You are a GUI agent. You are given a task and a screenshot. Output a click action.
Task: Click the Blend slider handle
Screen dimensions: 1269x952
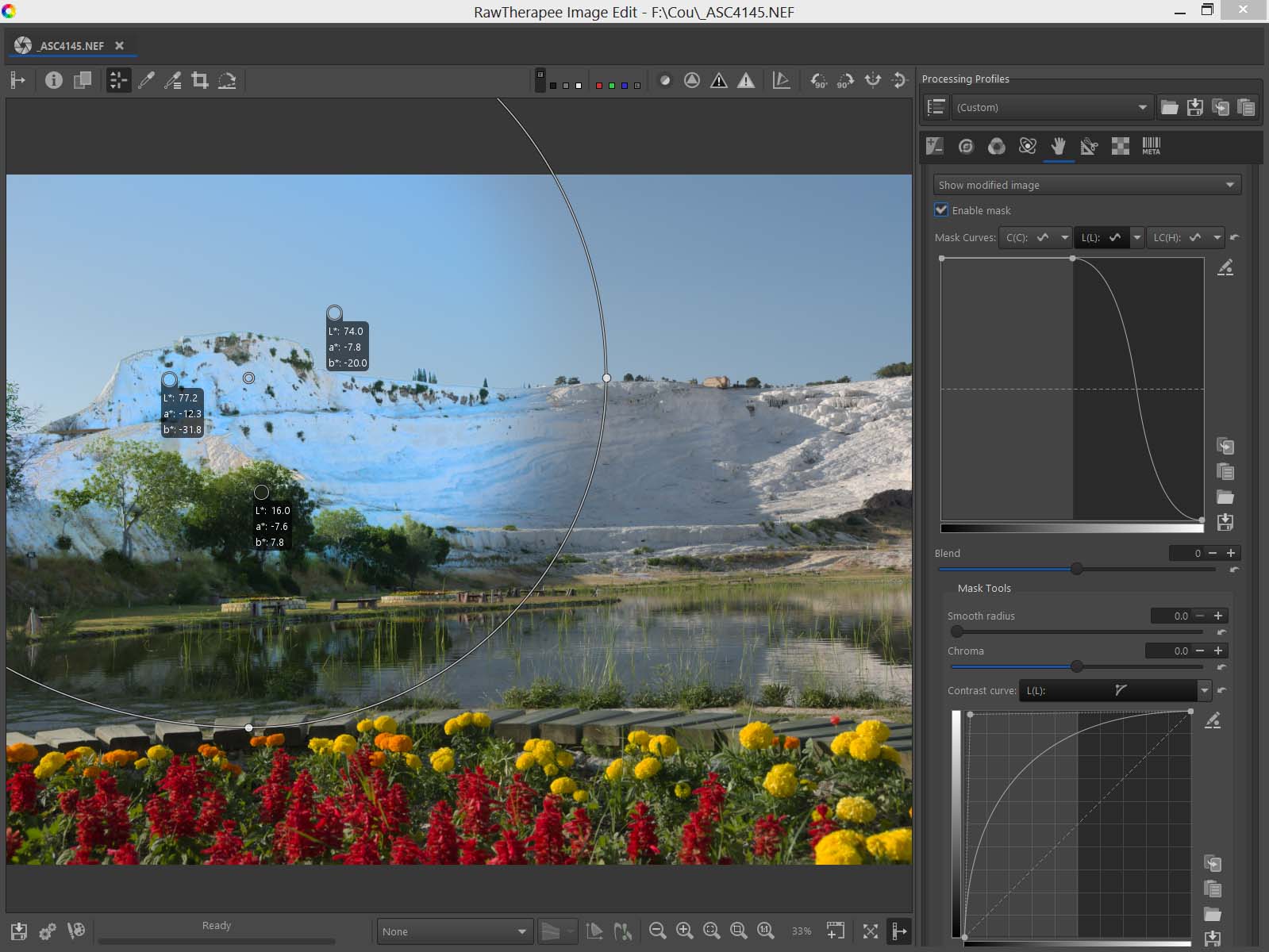click(x=1076, y=569)
